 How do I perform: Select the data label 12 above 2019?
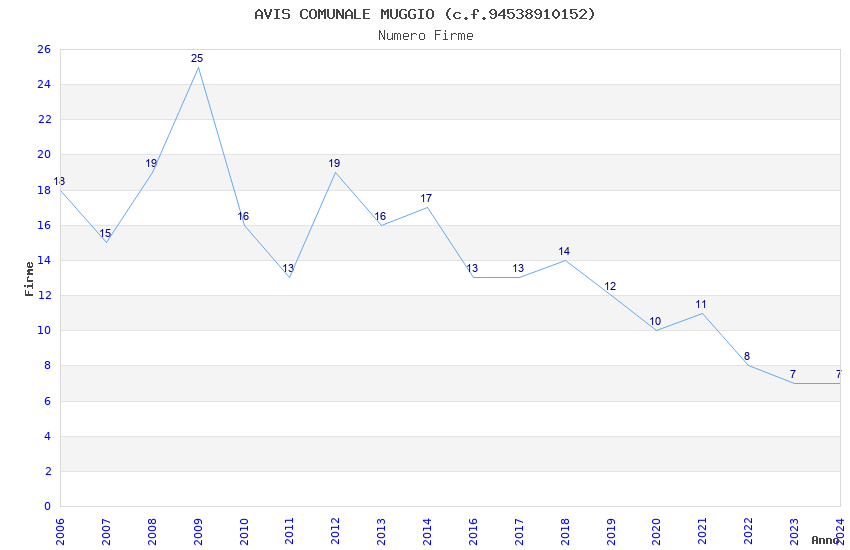(610, 286)
